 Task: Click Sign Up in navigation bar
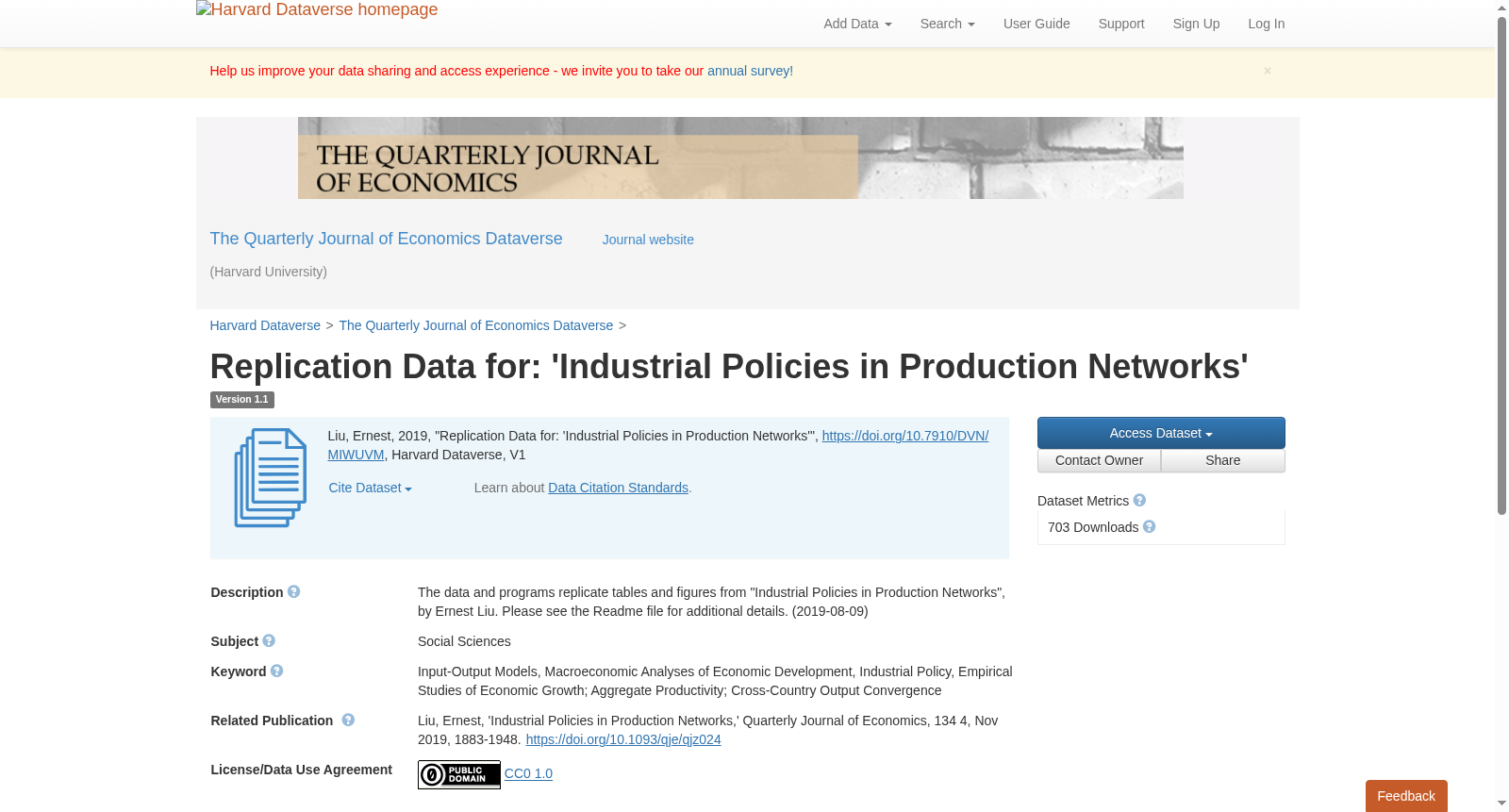pos(1196,24)
